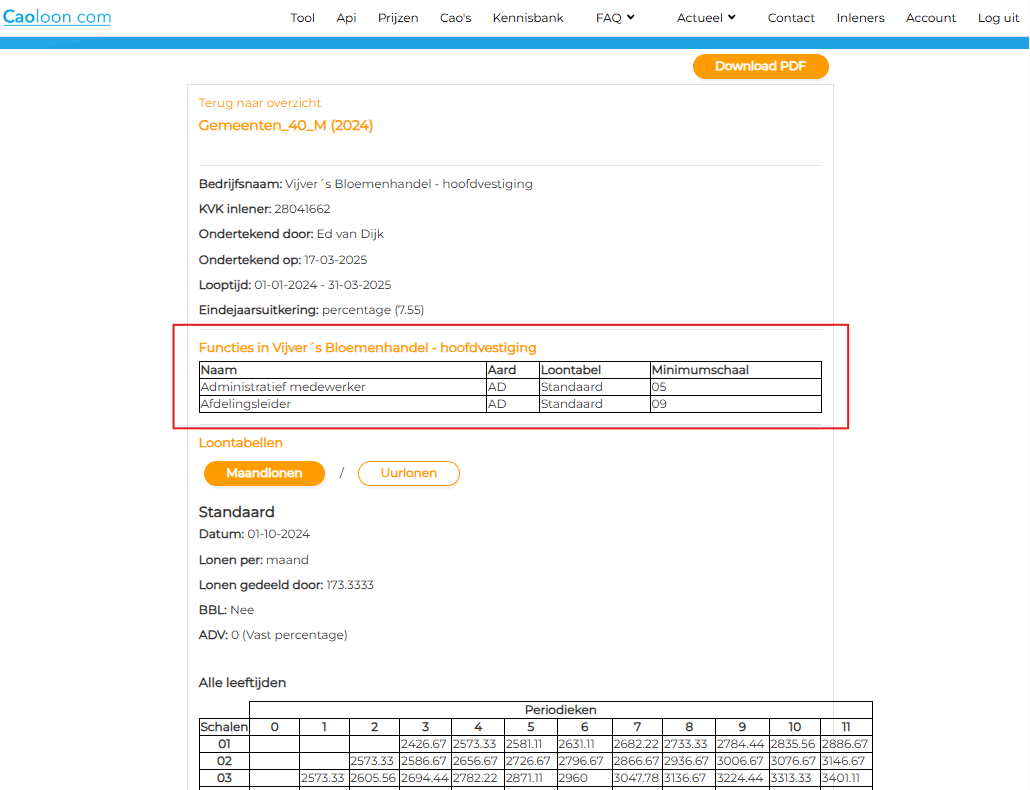Click the Gemeenten_40_M (2024) heading
The width and height of the screenshot is (1030, 790).
tap(286, 125)
